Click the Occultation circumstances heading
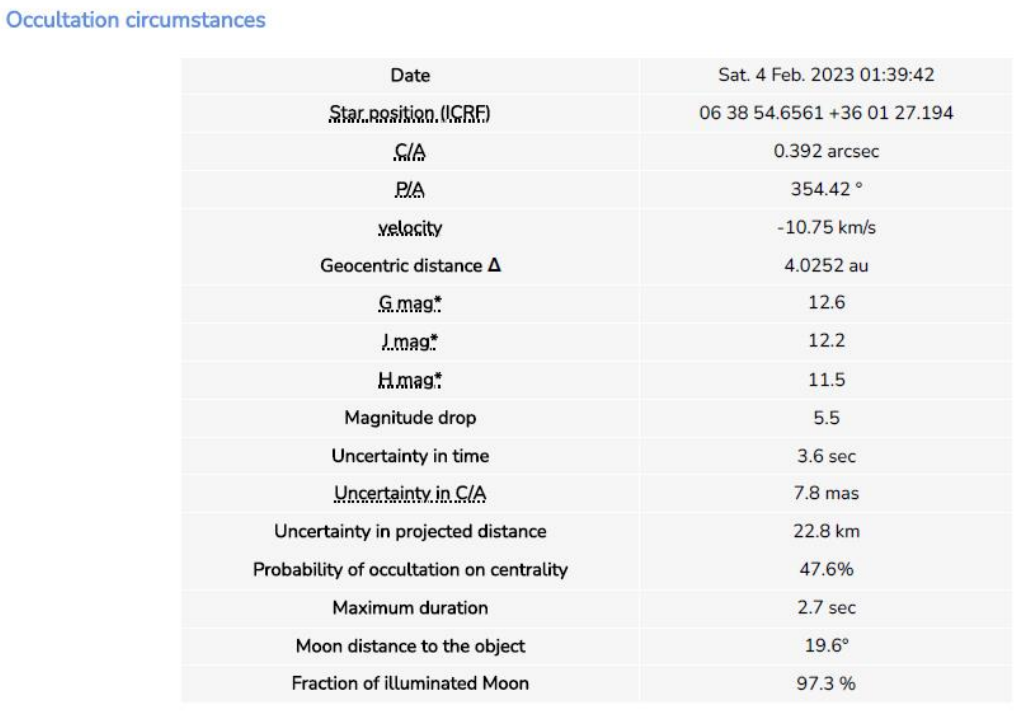The width and height of the screenshot is (1020, 712). click(135, 20)
